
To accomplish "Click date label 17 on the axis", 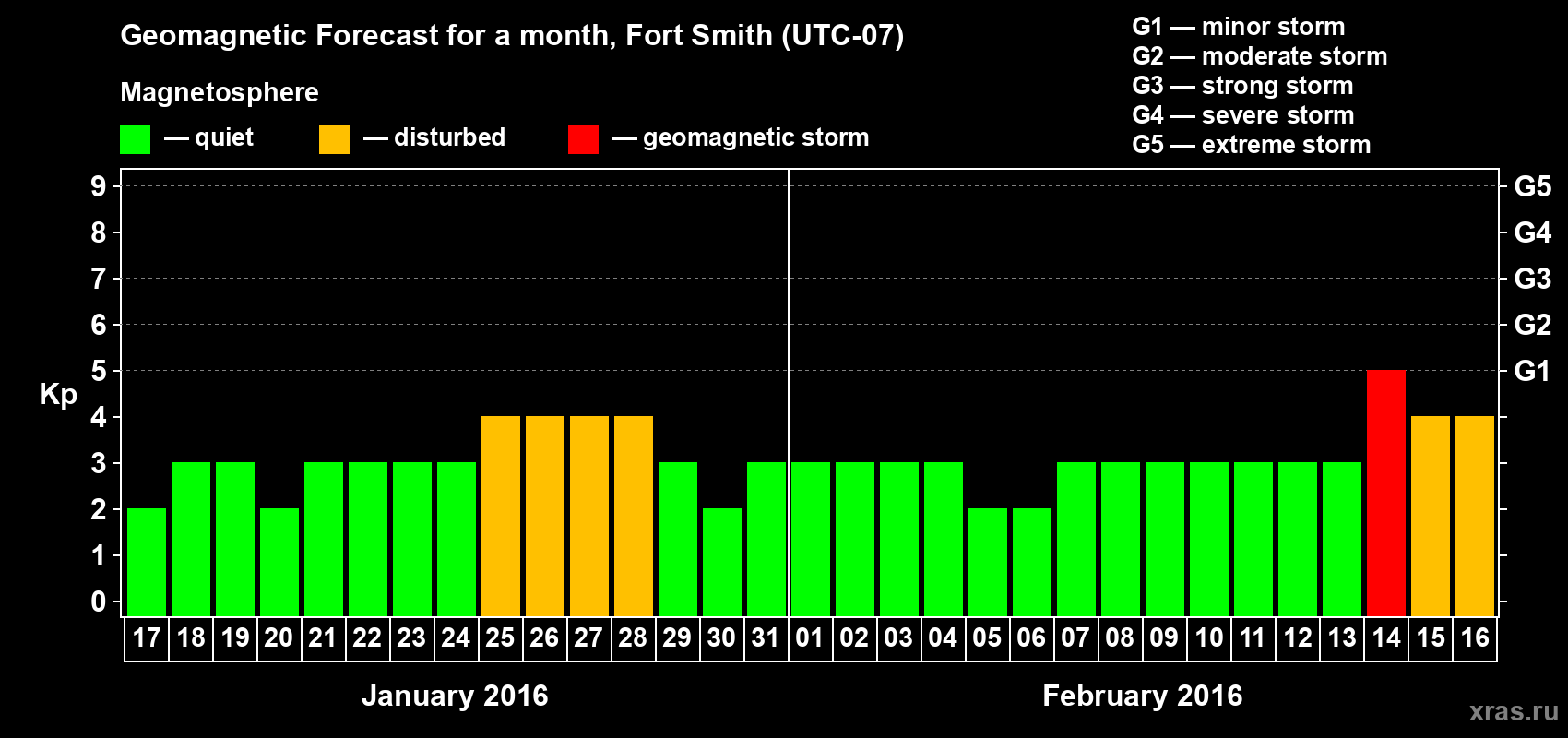I will [x=147, y=638].
